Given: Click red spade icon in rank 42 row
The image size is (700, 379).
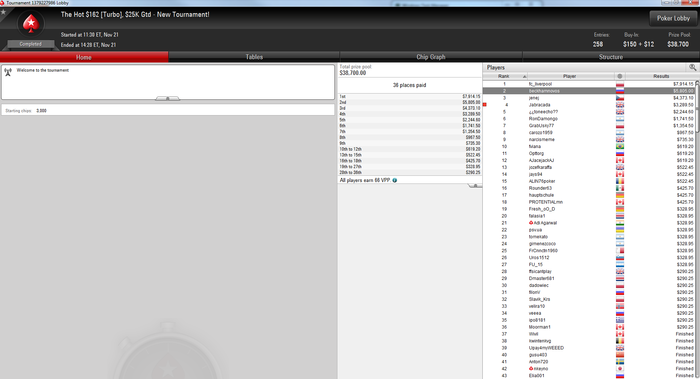Looking at the screenshot, I should [x=531, y=369].
